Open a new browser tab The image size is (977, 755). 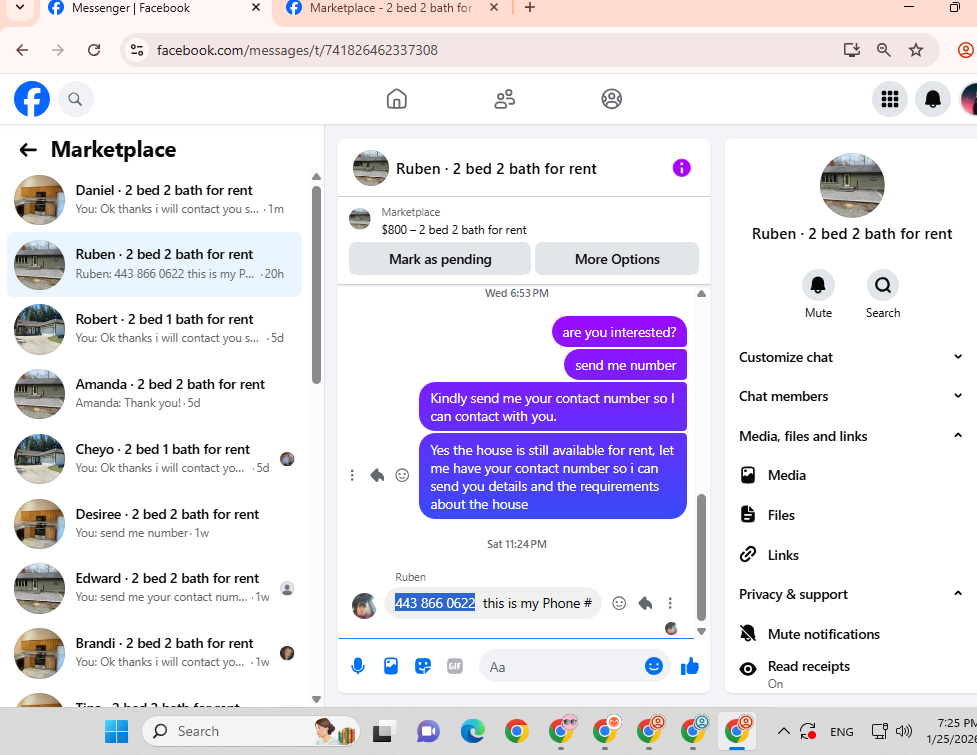(530, 7)
